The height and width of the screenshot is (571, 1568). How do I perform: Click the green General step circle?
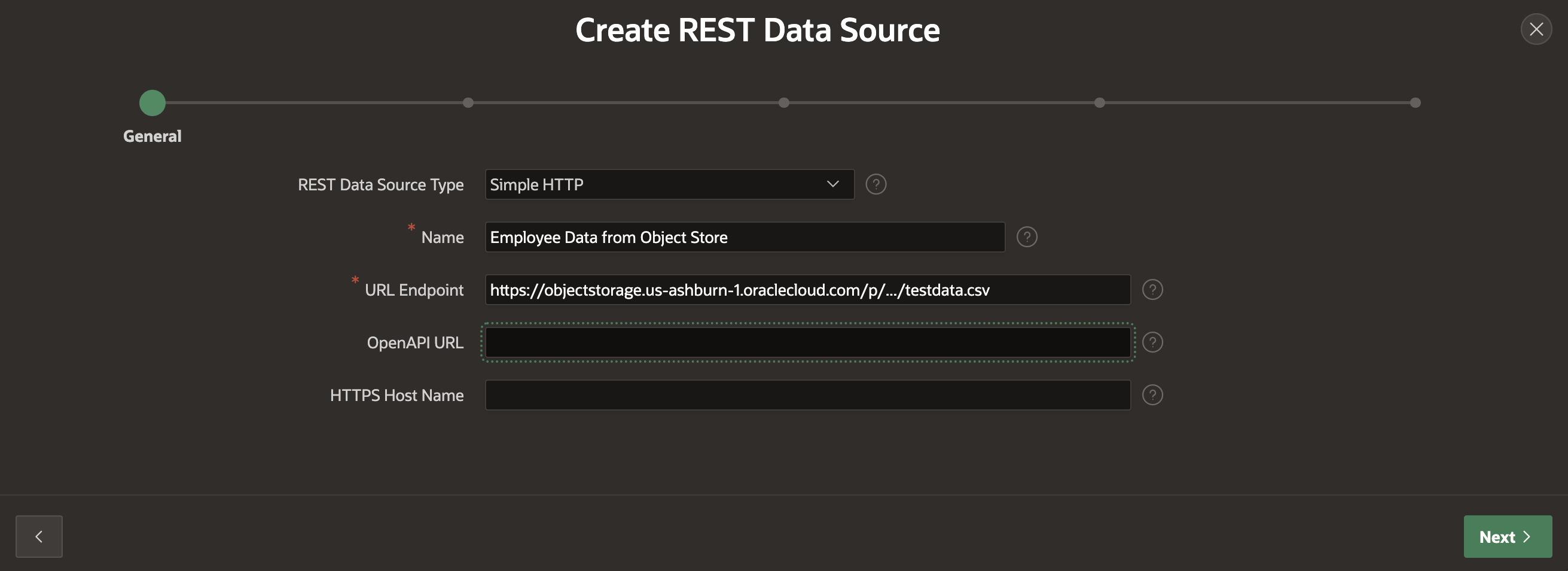click(x=152, y=103)
